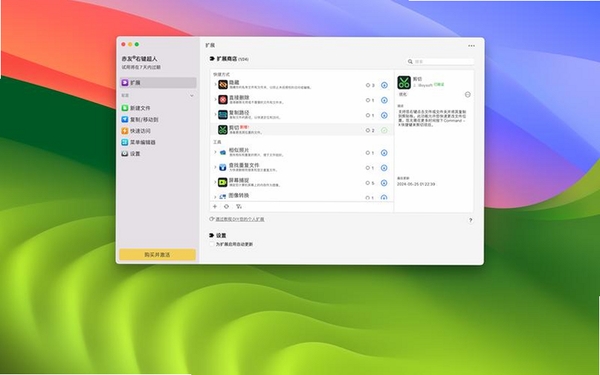This screenshot has height=375, width=600.
Task: Select the 剪切 scissors icon in list
Action: [x=223, y=130]
